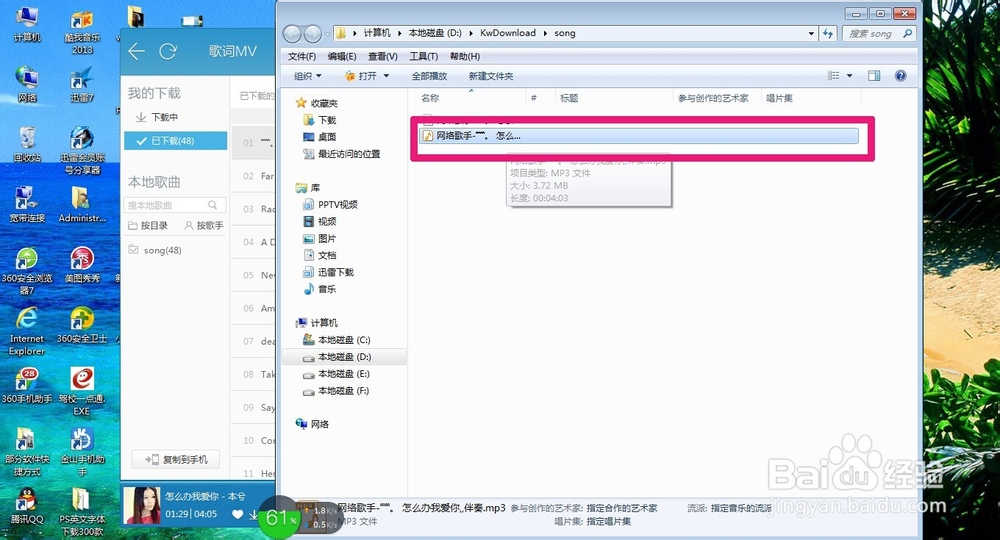Open the 编辑(E) menu
Viewport: 1000px width, 540px height.
click(342, 56)
